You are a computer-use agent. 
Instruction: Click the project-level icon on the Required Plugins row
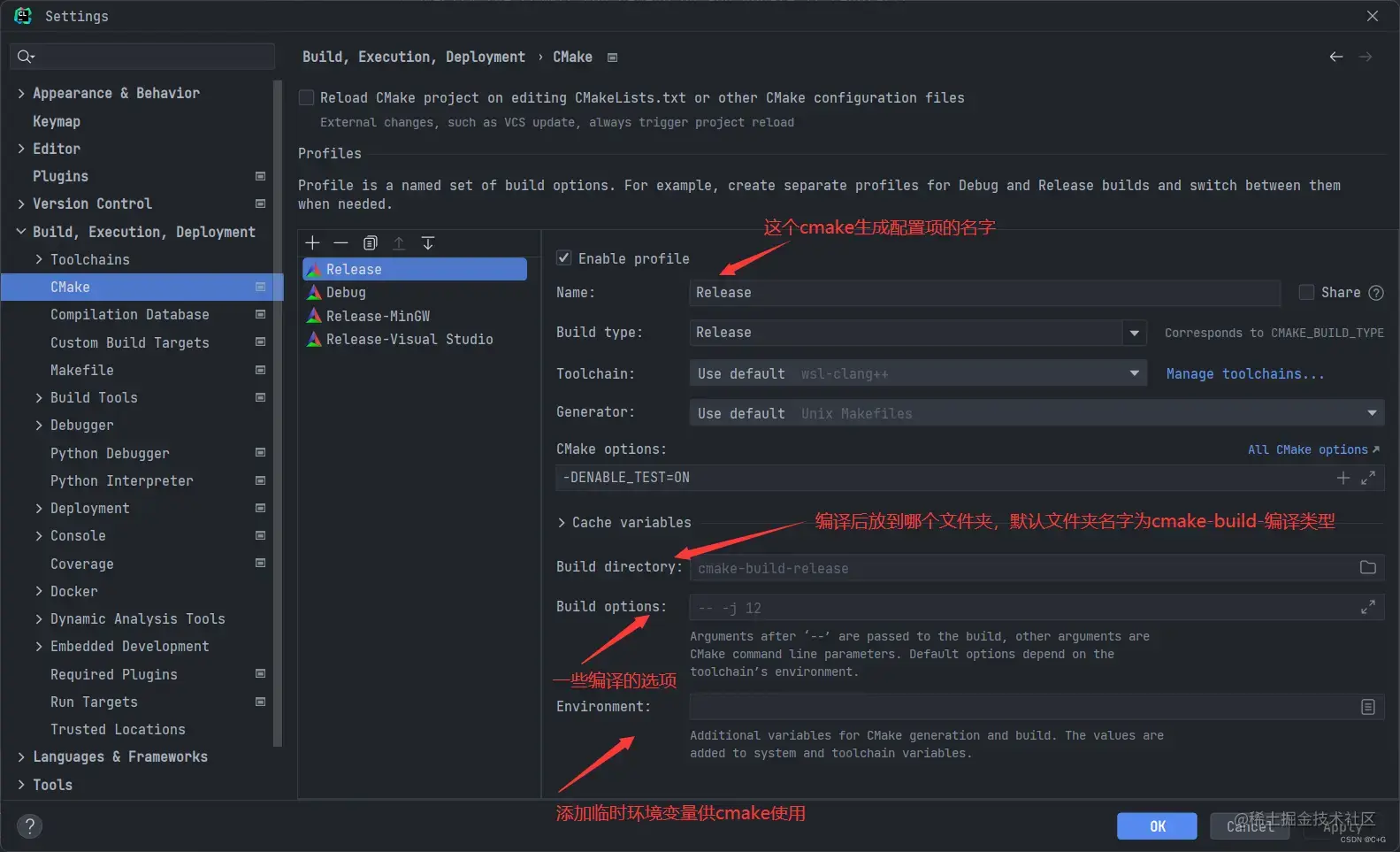(x=260, y=674)
